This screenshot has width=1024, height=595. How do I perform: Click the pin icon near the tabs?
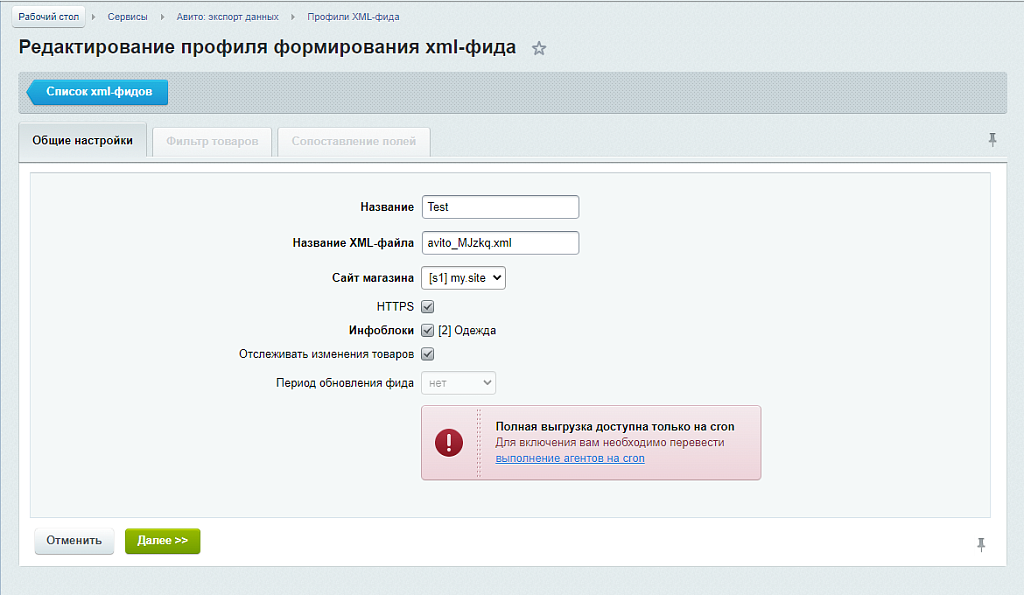[991, 140]
